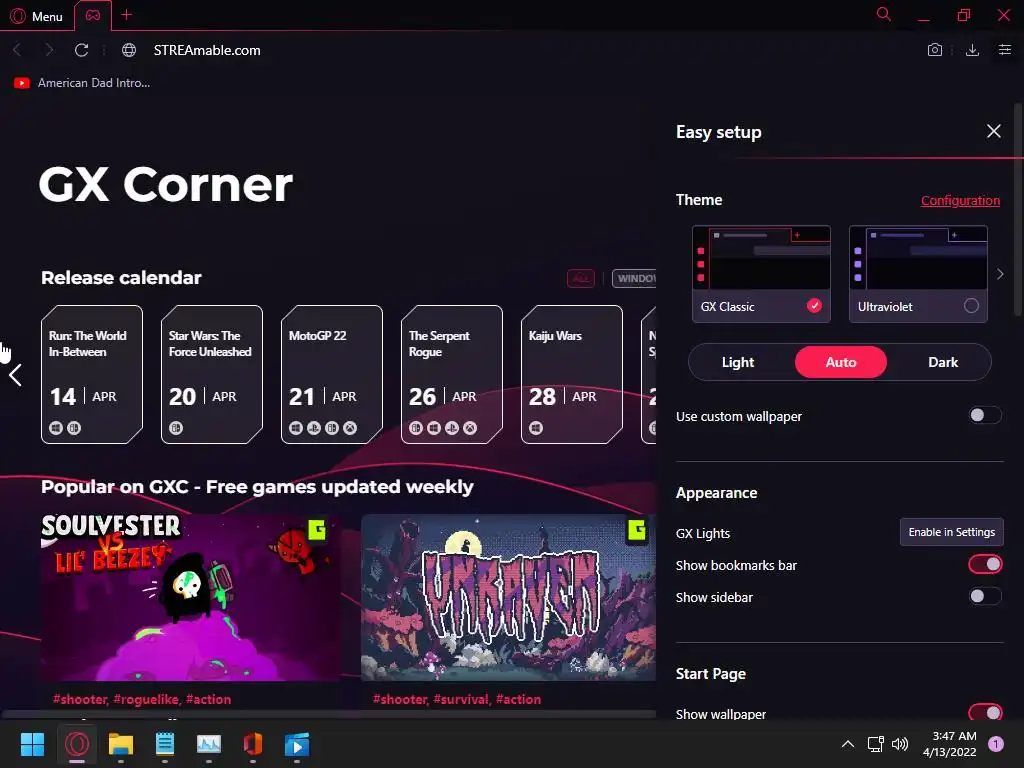Viewport: 1024px width, 768px height.
Task: Open a new tab with plus icon
Action: tap(127, 14)
